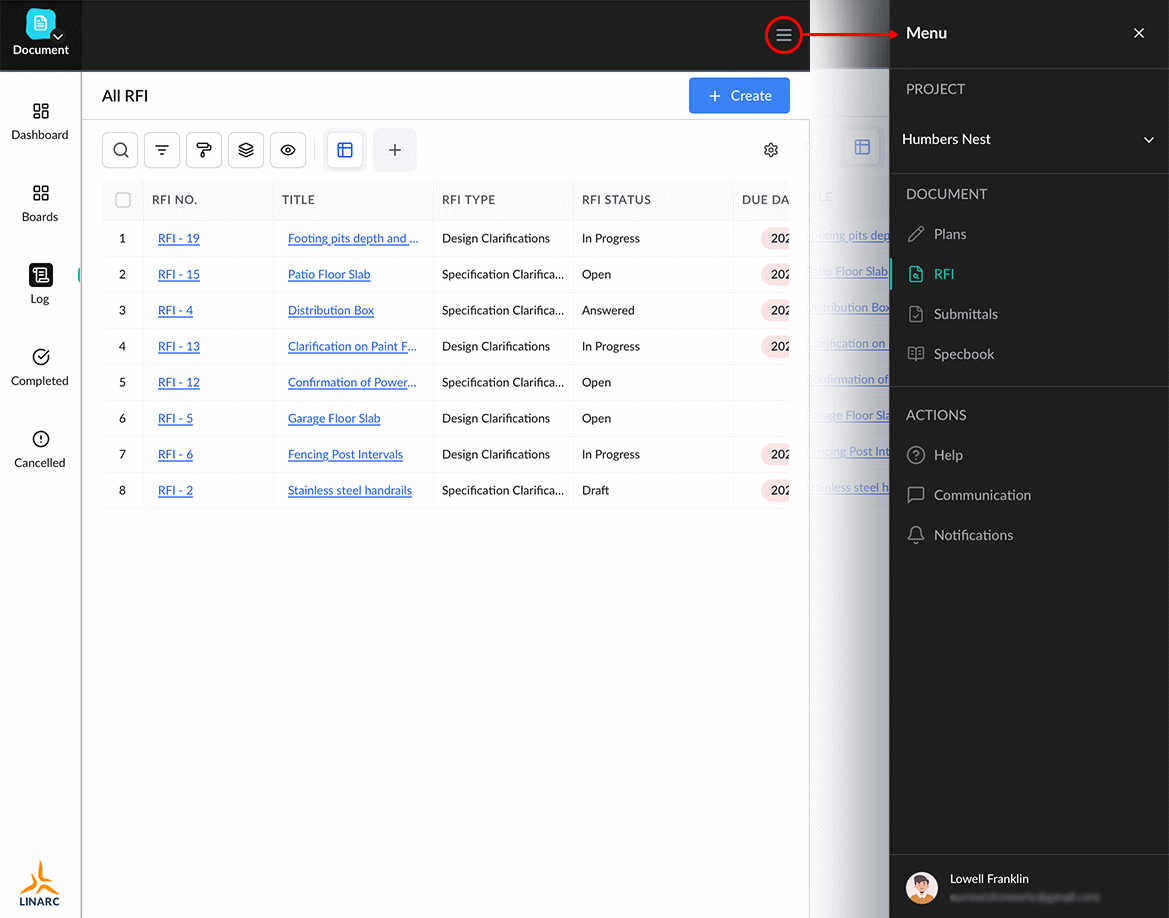This screenshot has height=918, width=1169.
Task: Open link RFI - 2
Action: point(175,490)
